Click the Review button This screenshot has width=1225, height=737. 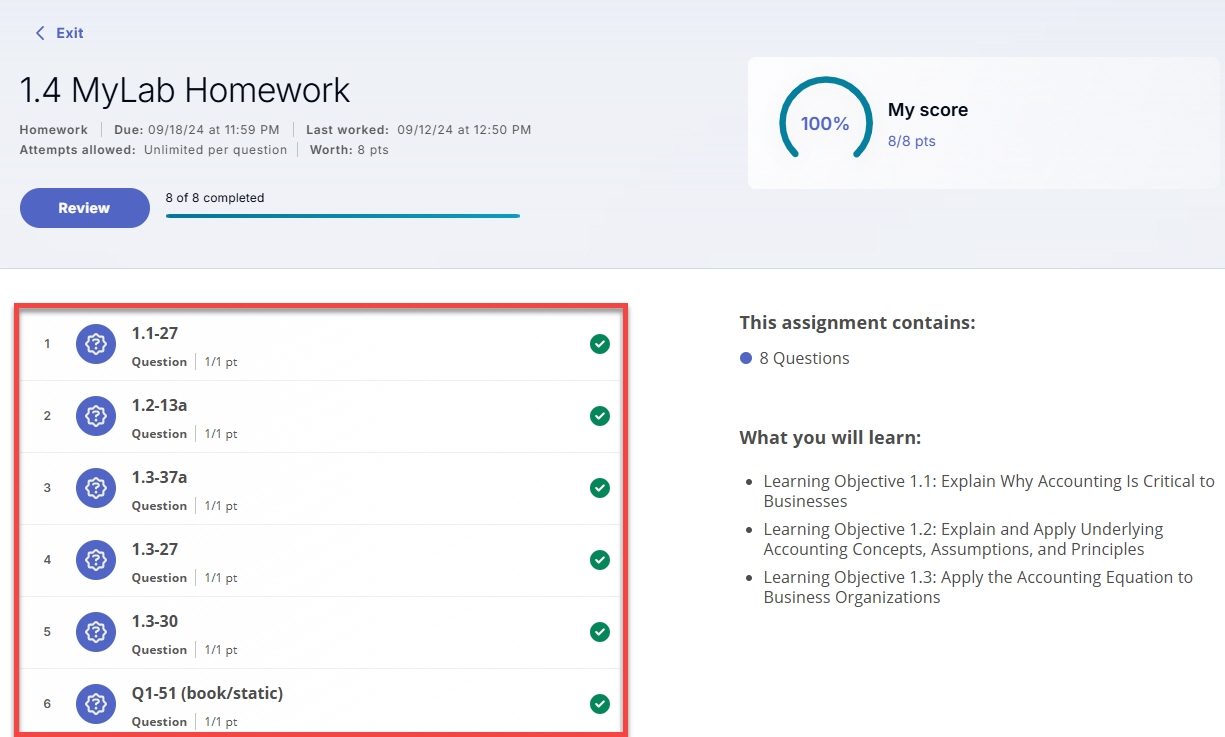coord(85,208)
